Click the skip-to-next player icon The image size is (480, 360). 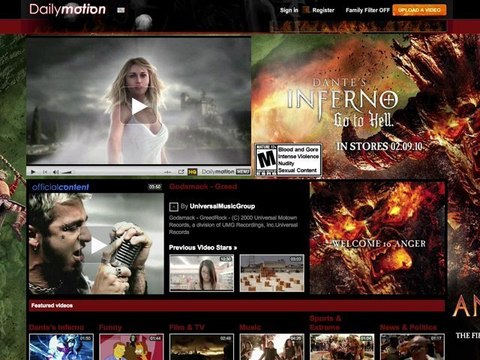45,172
